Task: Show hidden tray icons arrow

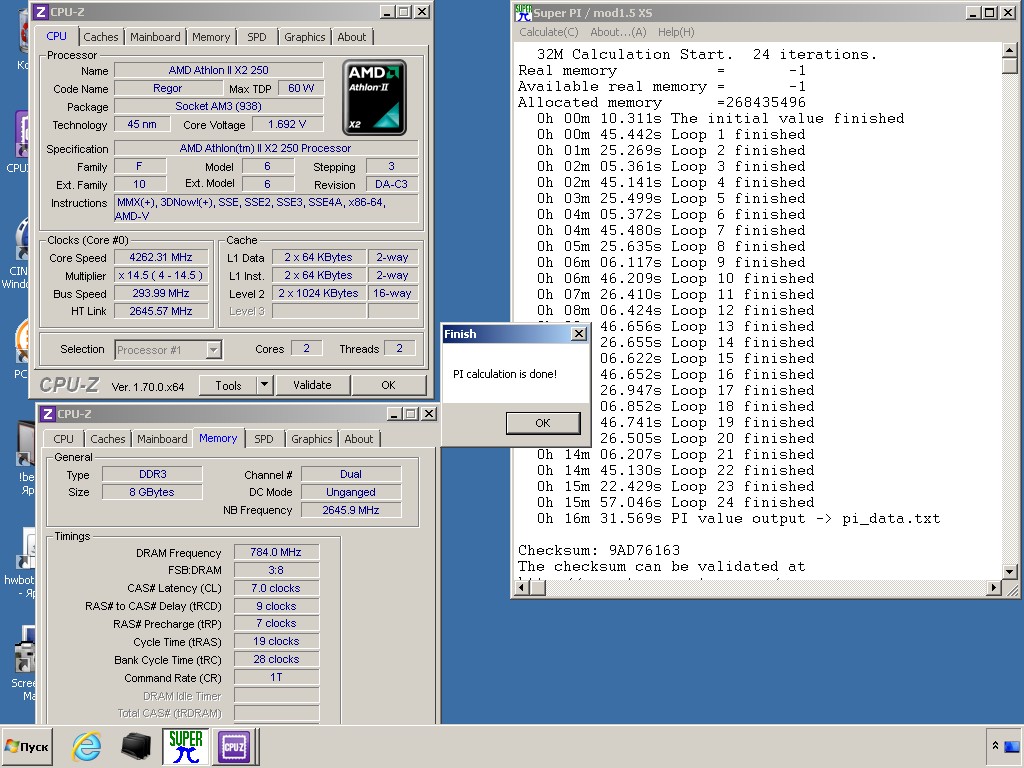Action: [x=995, y=746]
